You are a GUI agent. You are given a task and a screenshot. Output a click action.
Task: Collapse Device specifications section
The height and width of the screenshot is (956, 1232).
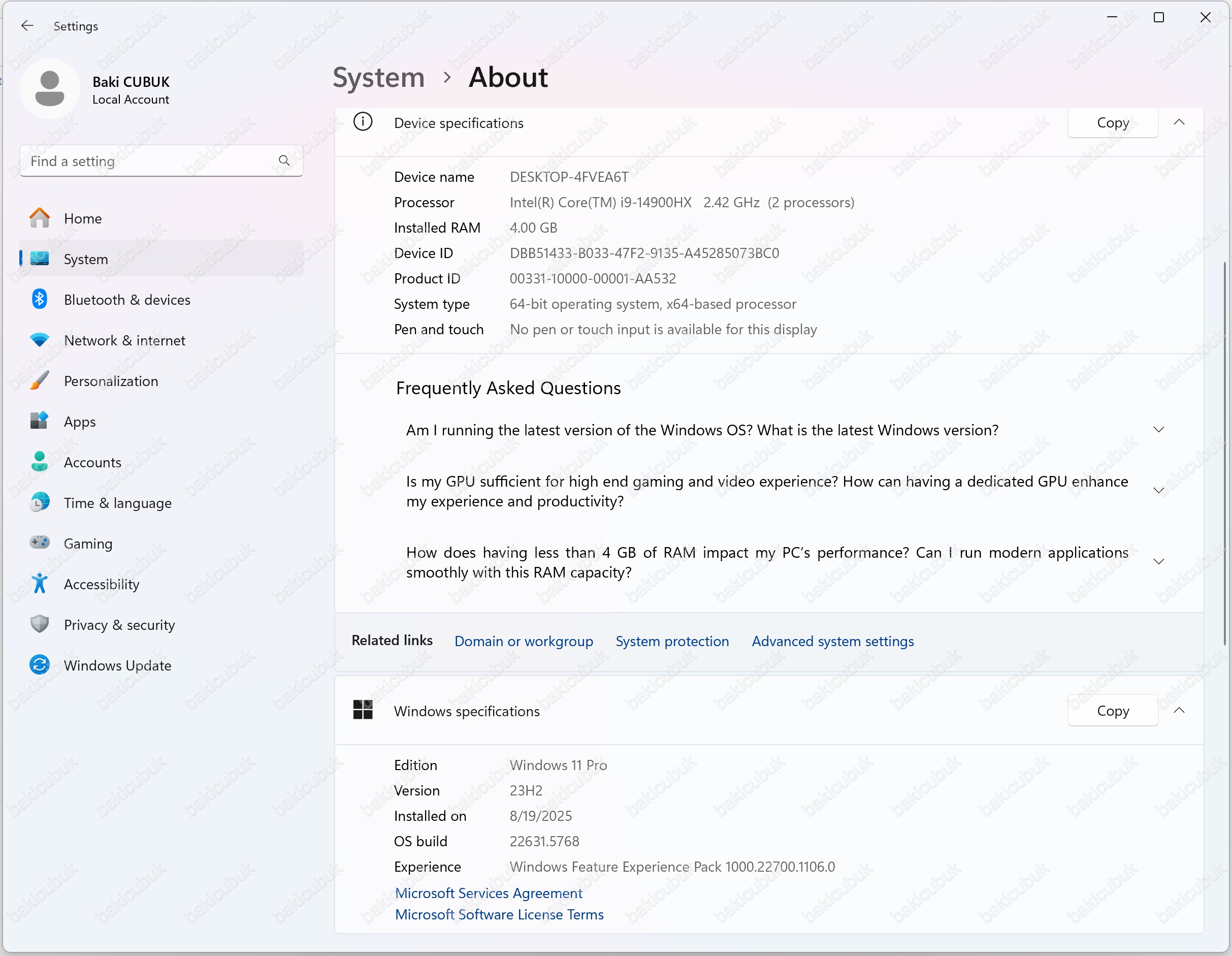click(x=1179, y=122)
